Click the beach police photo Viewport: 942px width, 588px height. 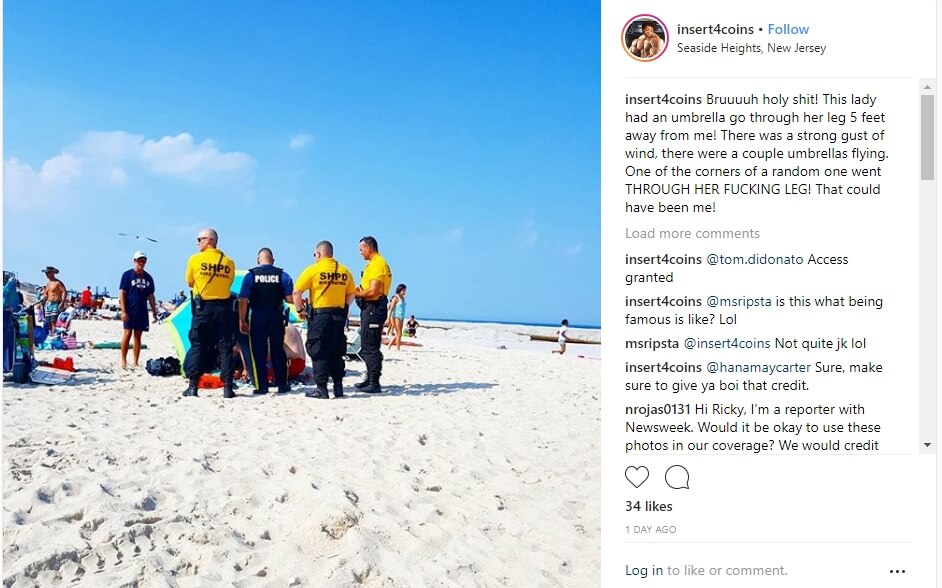point(302,294)
